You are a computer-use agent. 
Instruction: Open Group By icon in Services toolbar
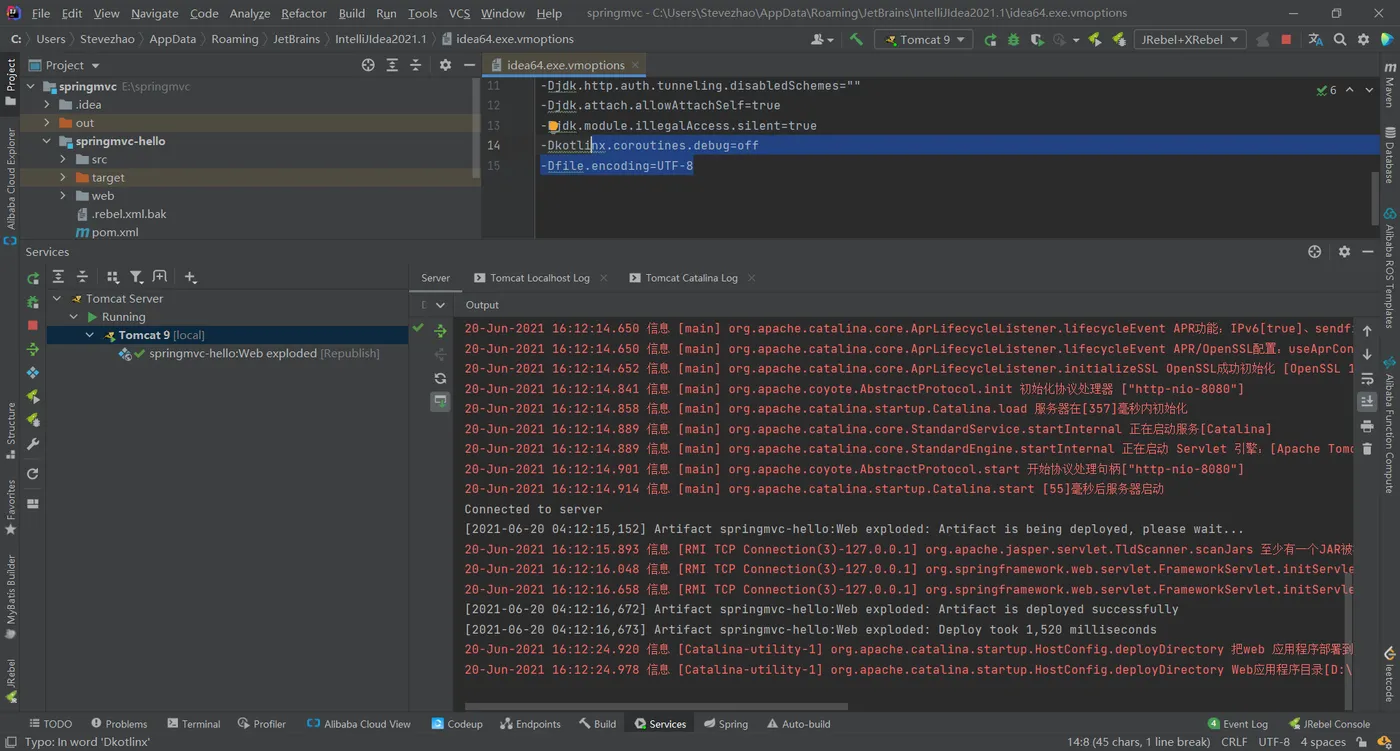tap(112, 277)
